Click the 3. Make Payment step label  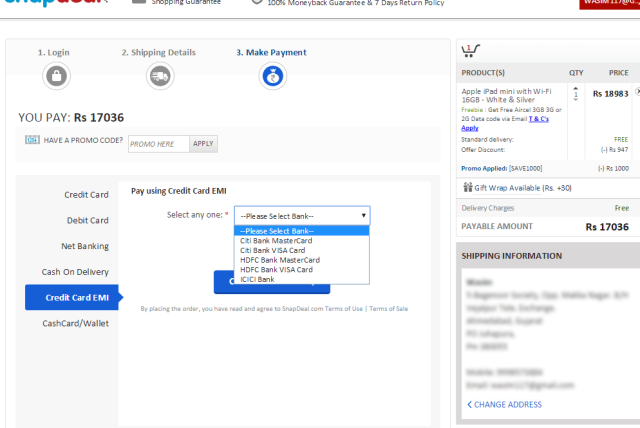(271, 52)
